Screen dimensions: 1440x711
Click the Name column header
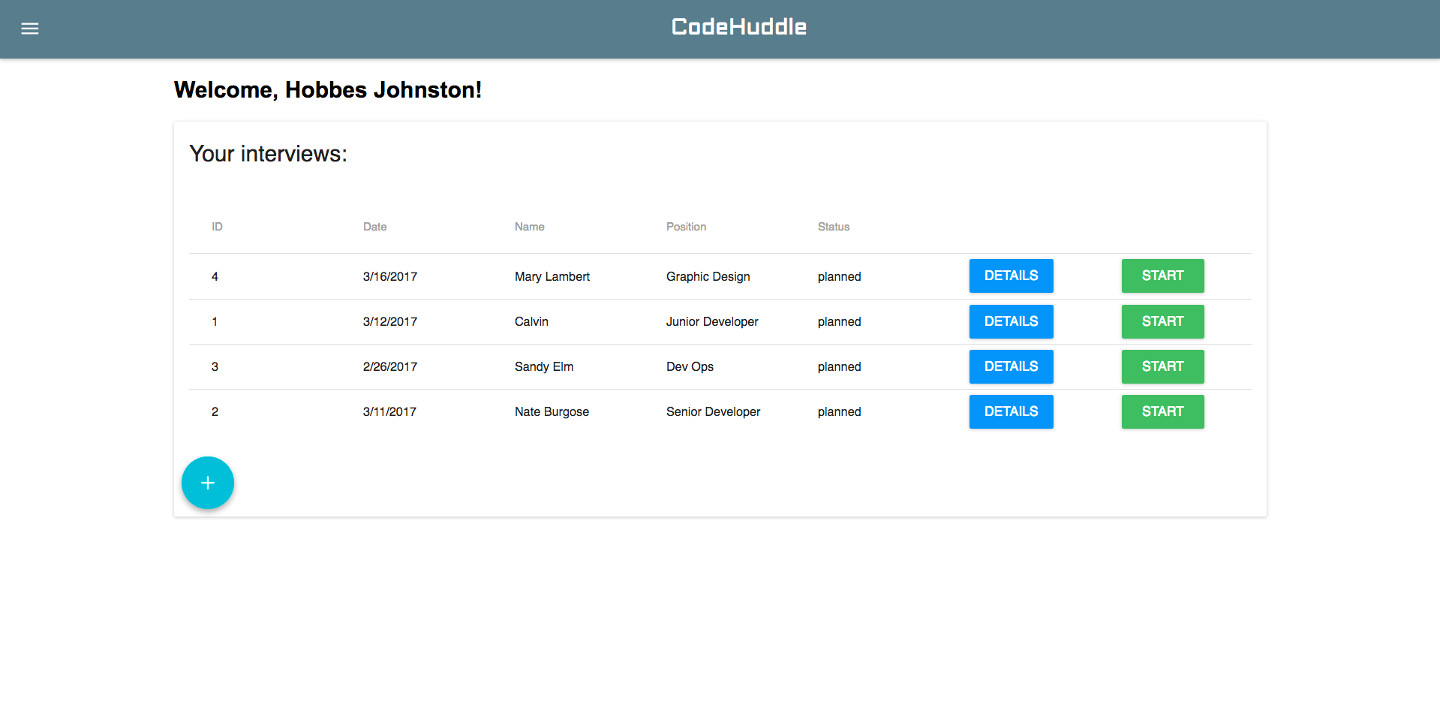click(x=530, y=227)
